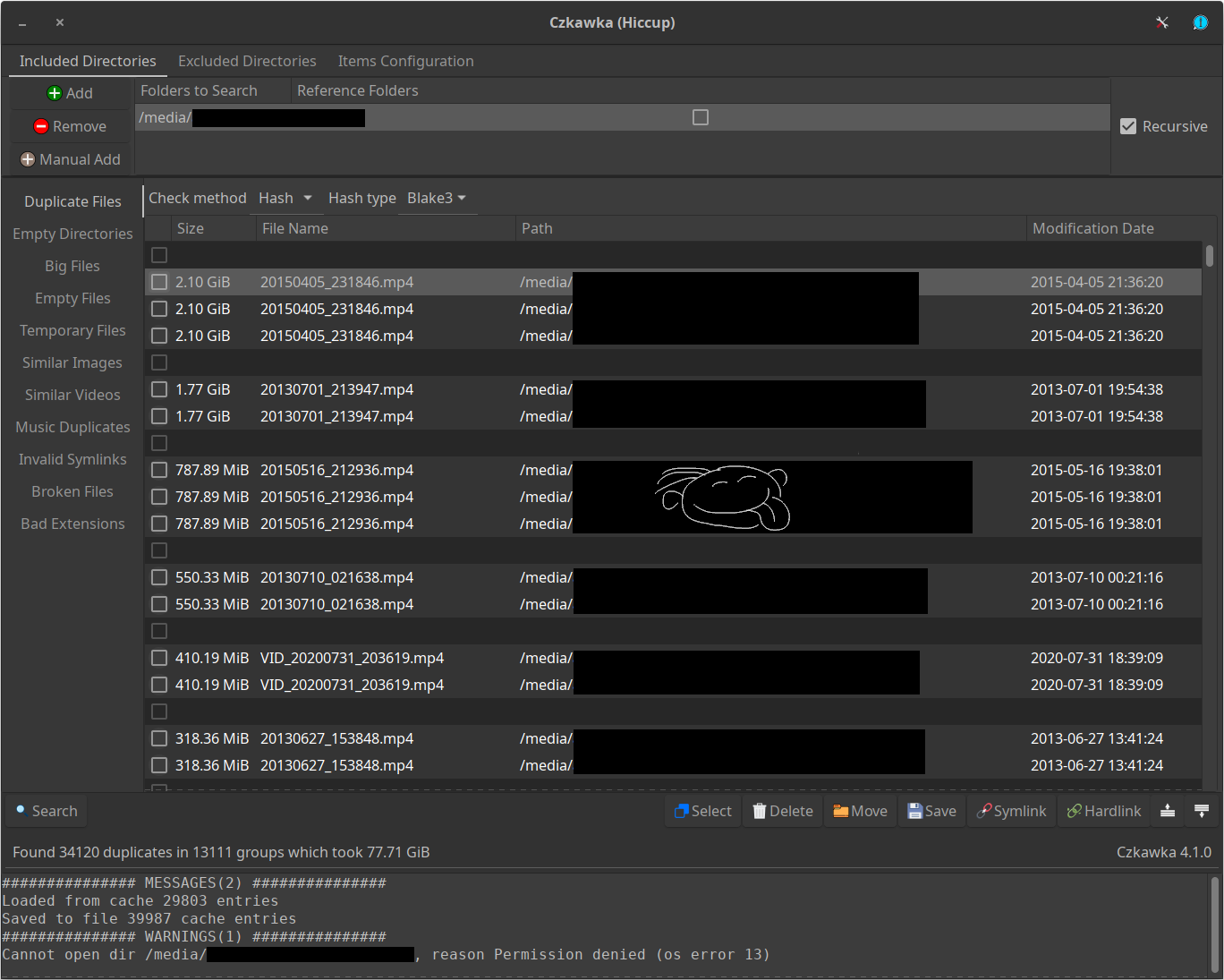Open settings via the top-right tools icon
1224x980 pixels.
coord(1161,22)
